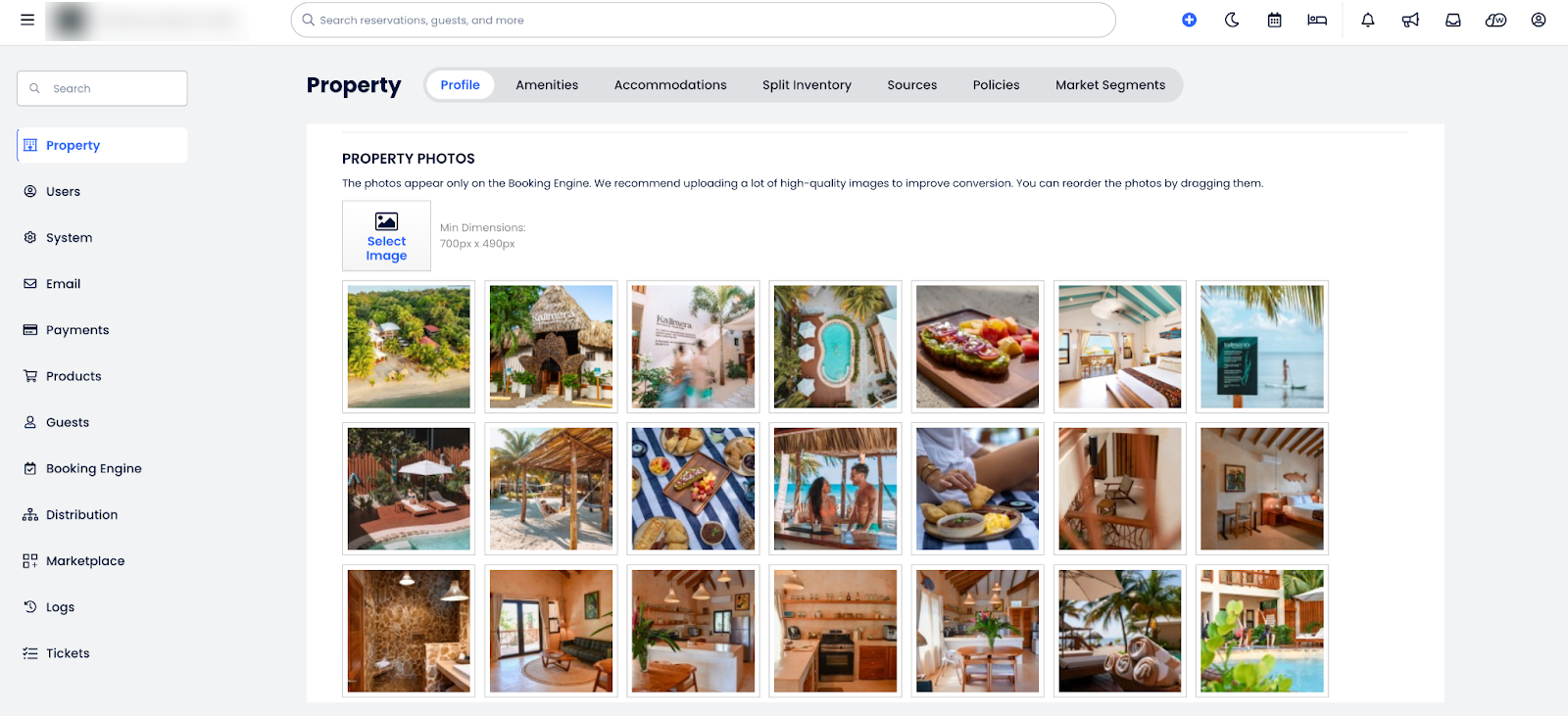
Task: Open Booking Engine in sidebar
Action: tap(94, 468)
